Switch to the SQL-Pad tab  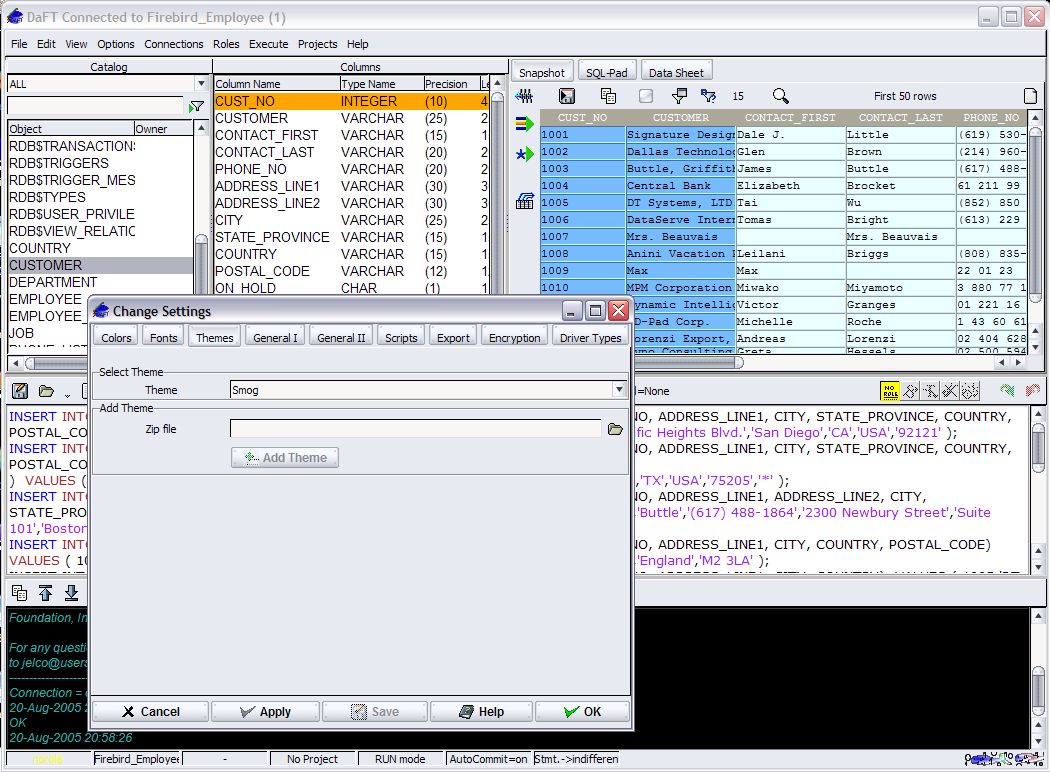click(606, 72)
